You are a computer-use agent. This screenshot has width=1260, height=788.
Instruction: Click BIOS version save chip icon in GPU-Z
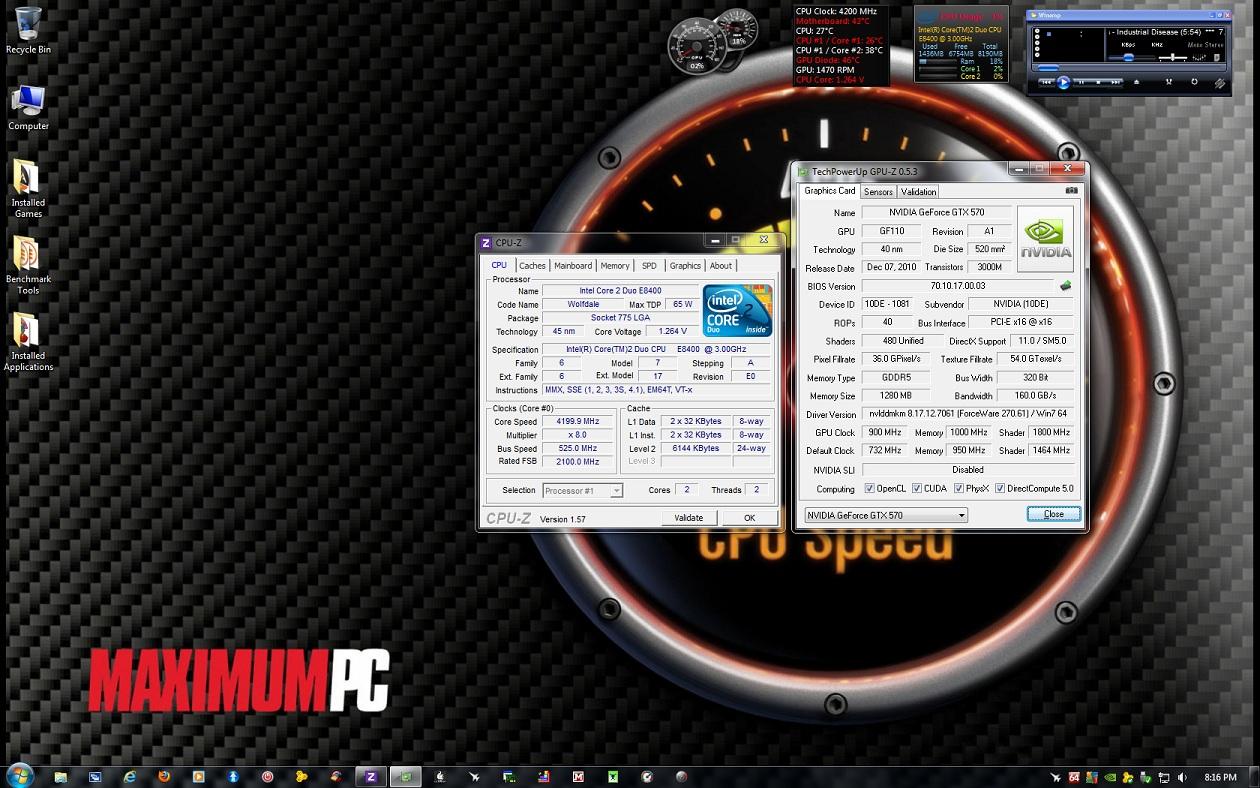click(x=1065, y=286)
